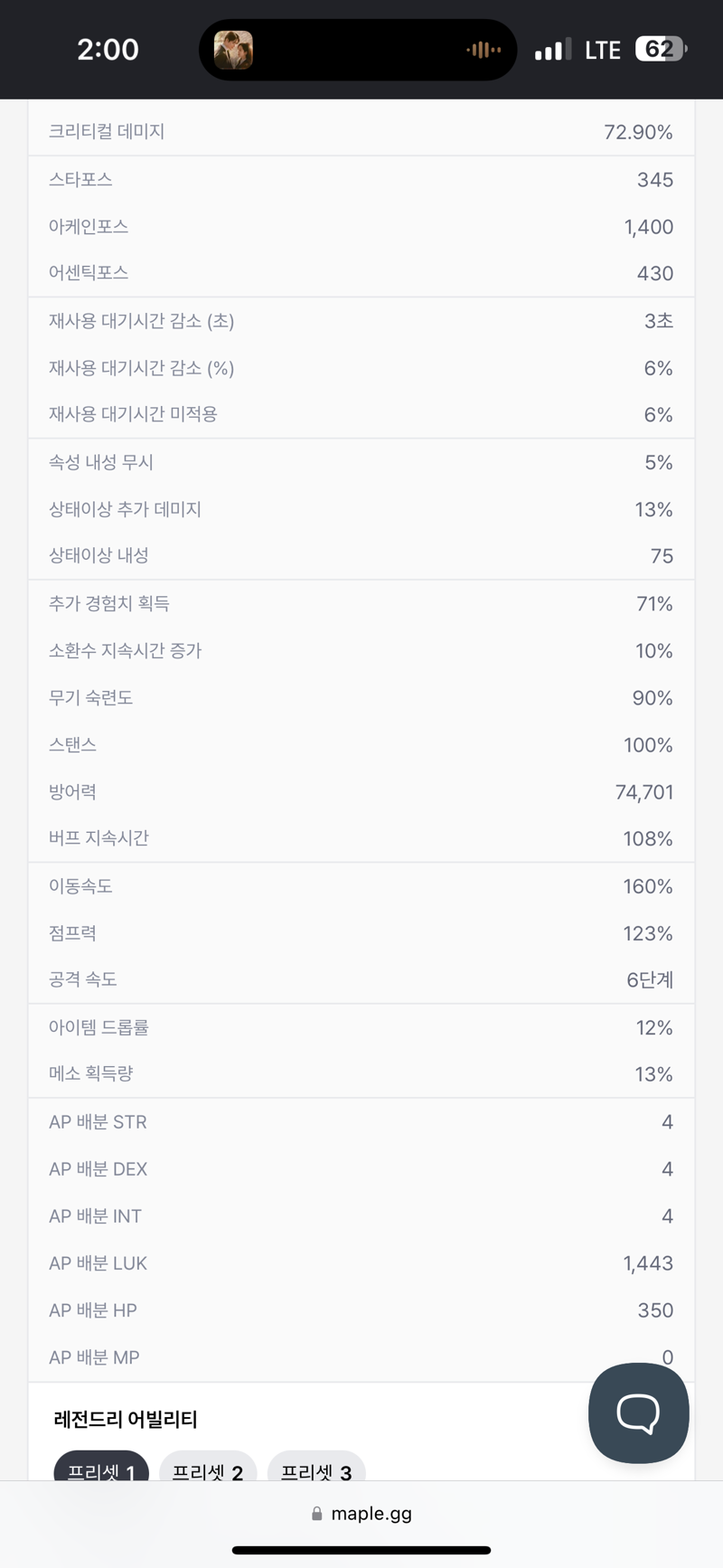
Task: Tap the 레전드리 어빌리티 heading
Action: (126, 1419)
